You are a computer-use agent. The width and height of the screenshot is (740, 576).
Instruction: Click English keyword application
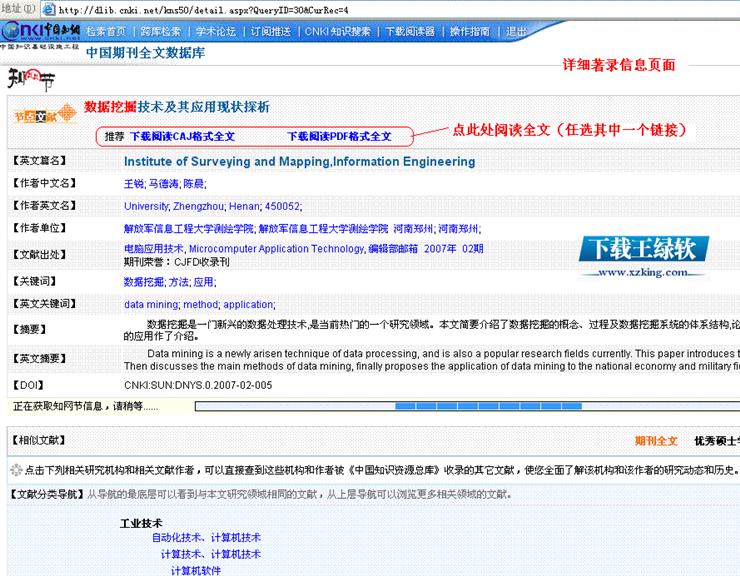point(248,305)
